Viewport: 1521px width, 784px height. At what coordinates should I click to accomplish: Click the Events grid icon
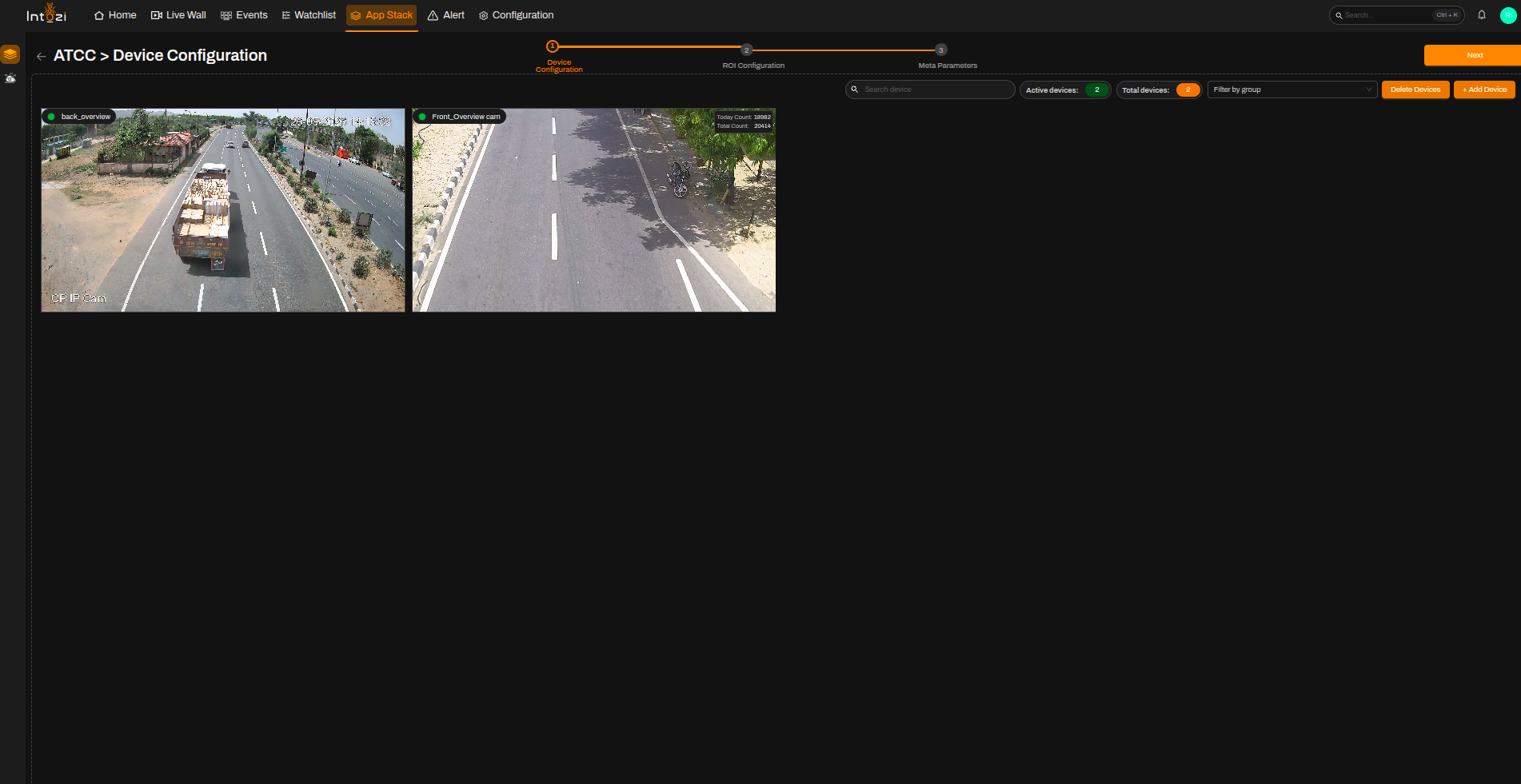(x=226, y=15)
